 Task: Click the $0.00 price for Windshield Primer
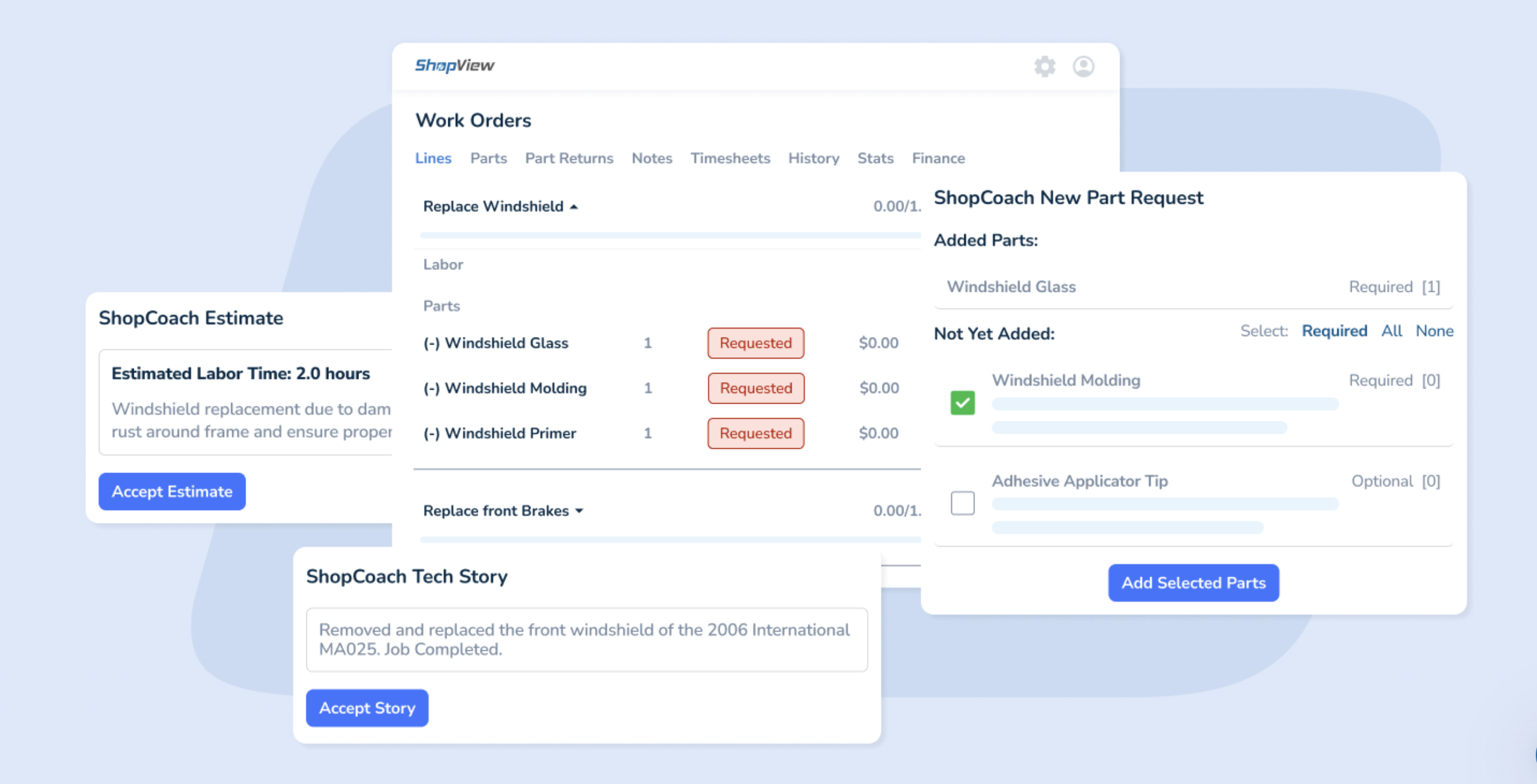click(x=879, y=433)
